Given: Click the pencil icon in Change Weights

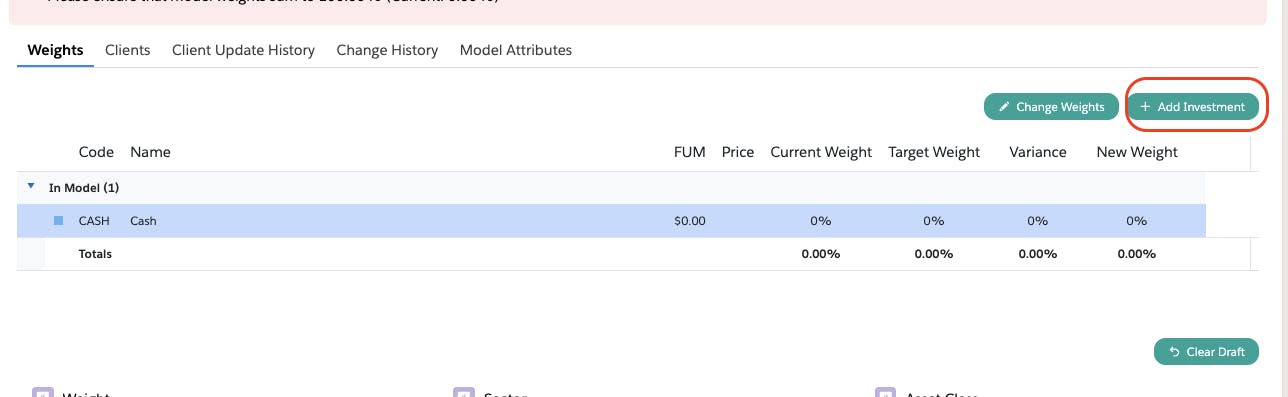Looking at the screenshot, I should 1004,107.
